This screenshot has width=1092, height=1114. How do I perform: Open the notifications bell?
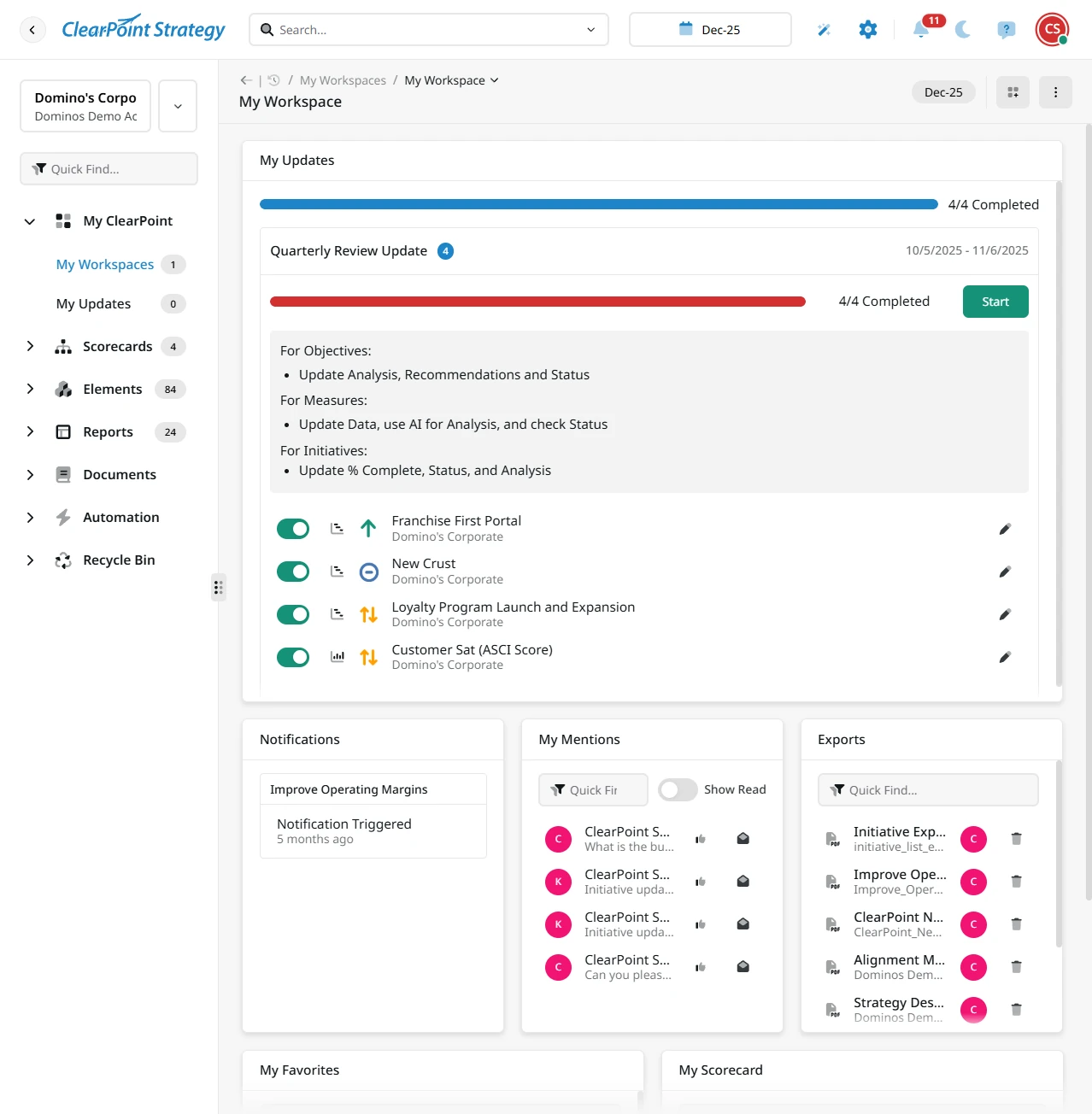(921, 30)
